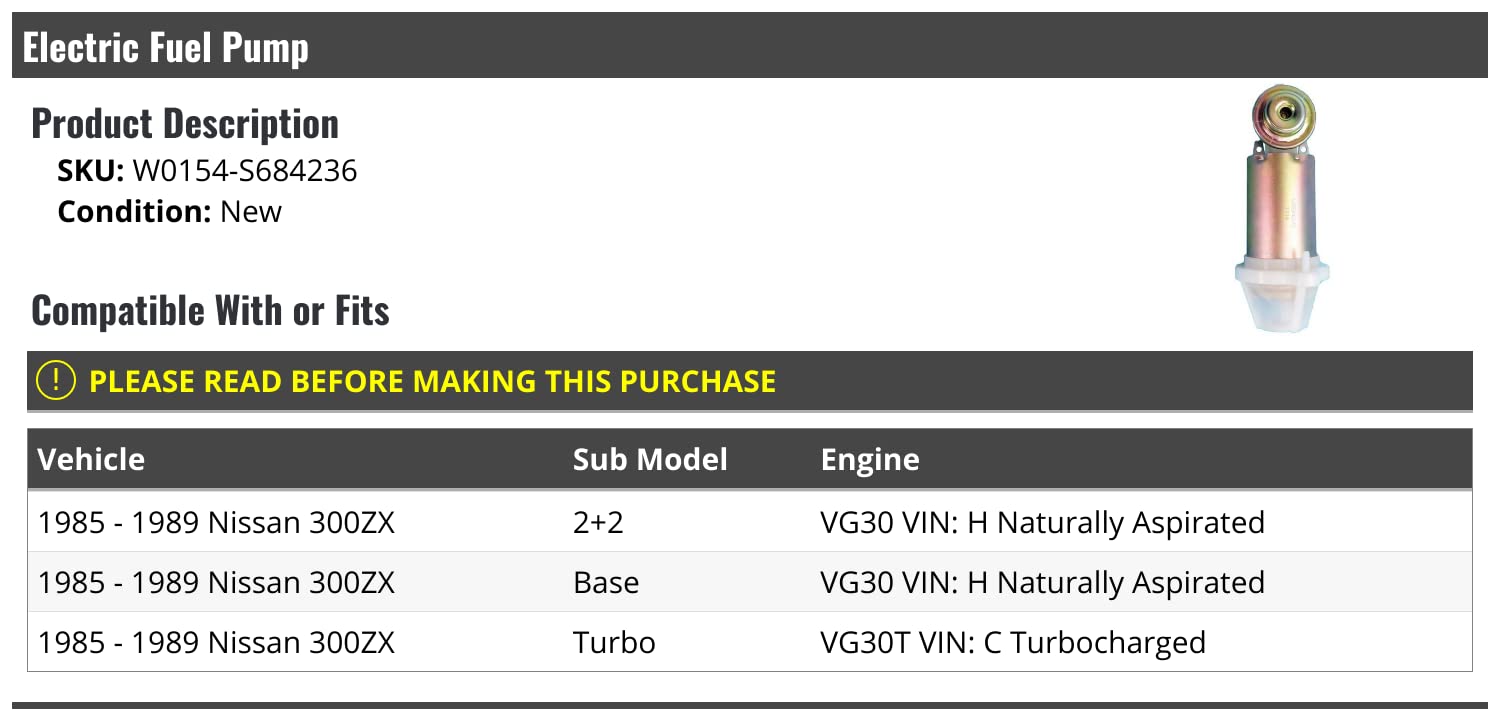Select the engine cell in the Base row
This screenshot has width=1500, height=721.
pos(1042,582)
